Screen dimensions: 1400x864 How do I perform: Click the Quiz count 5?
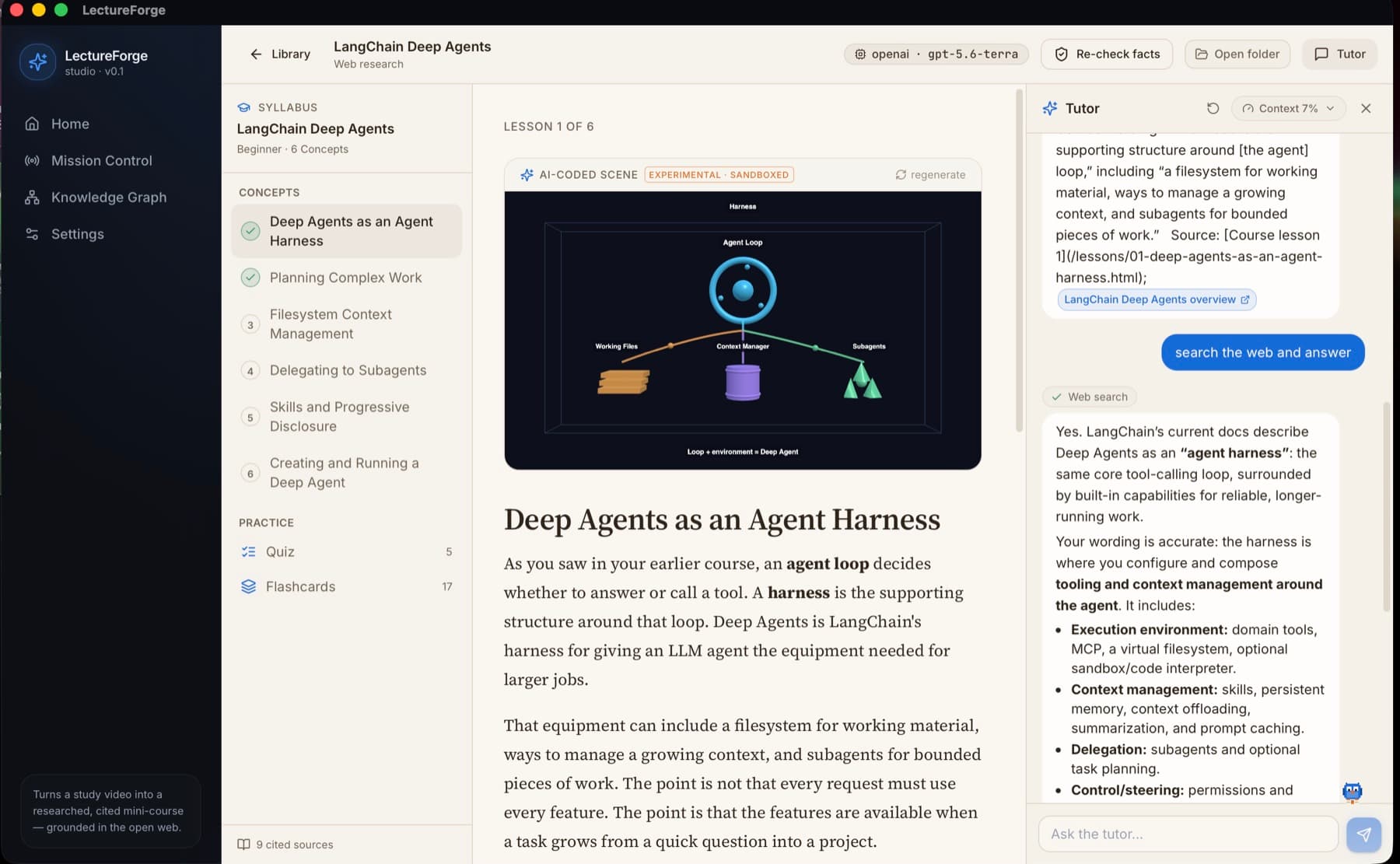tap(449, 551)
